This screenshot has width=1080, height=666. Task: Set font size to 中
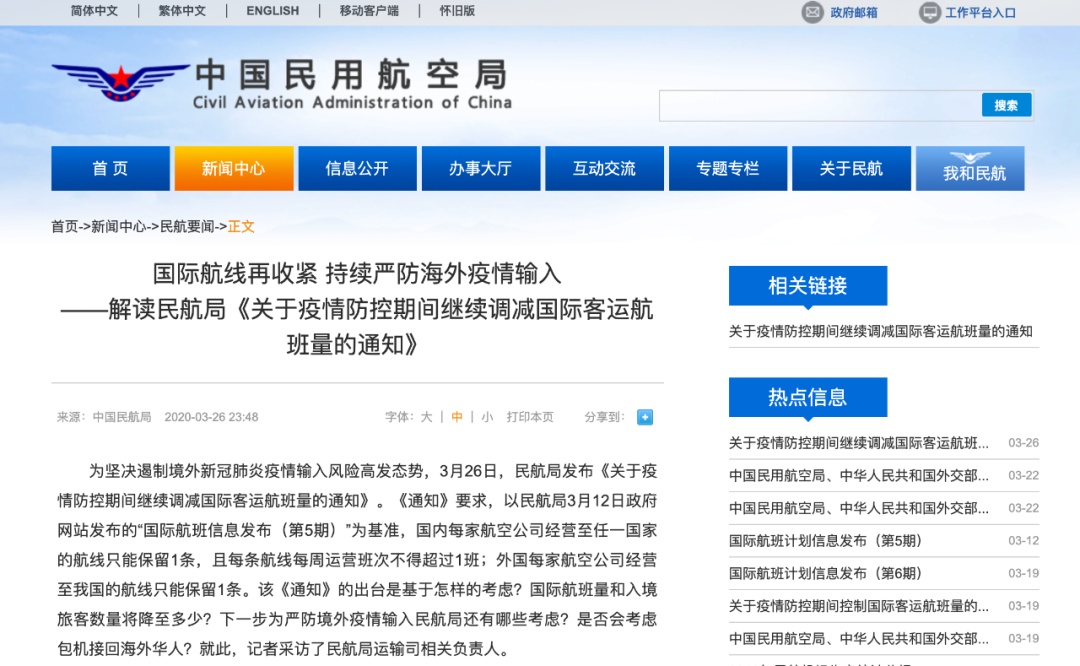pos(457,417)
